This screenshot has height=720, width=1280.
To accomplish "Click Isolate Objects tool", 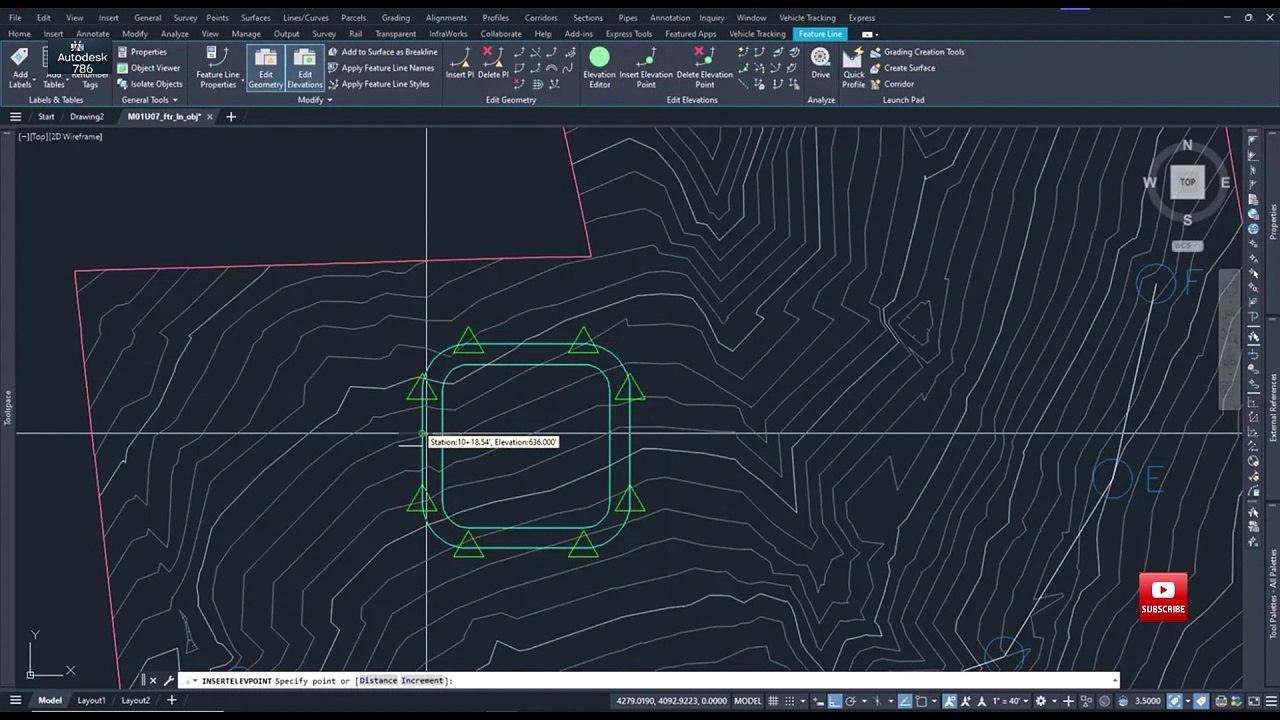I will 149,84.
